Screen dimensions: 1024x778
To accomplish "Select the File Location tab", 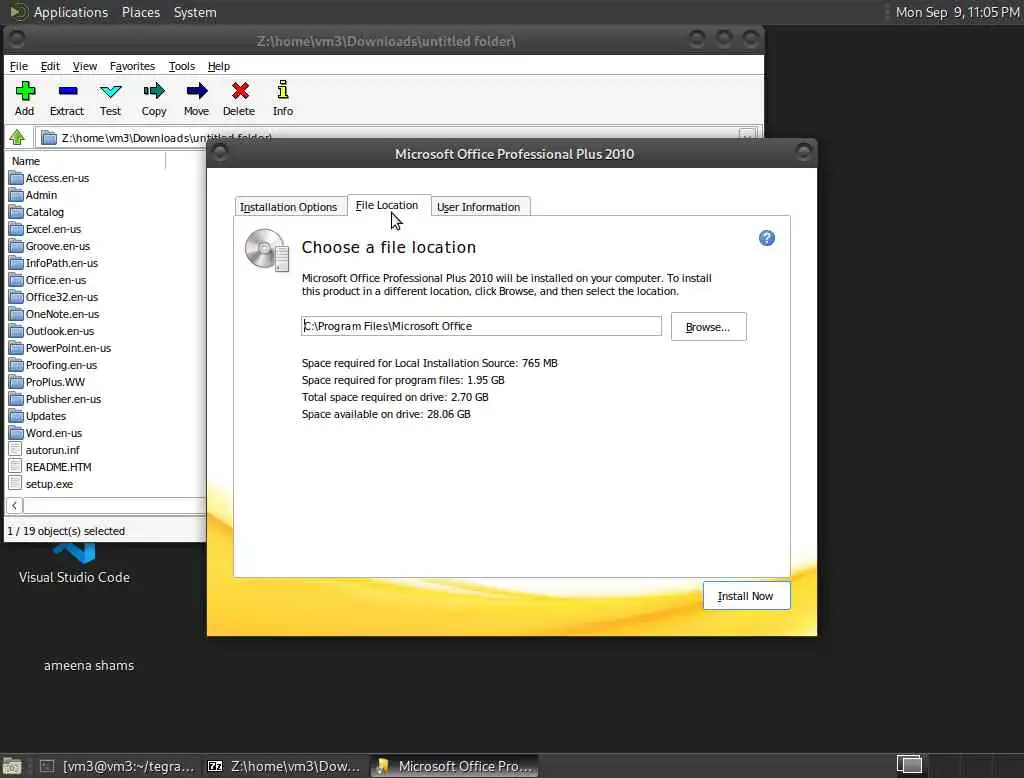I will point(387,205).
